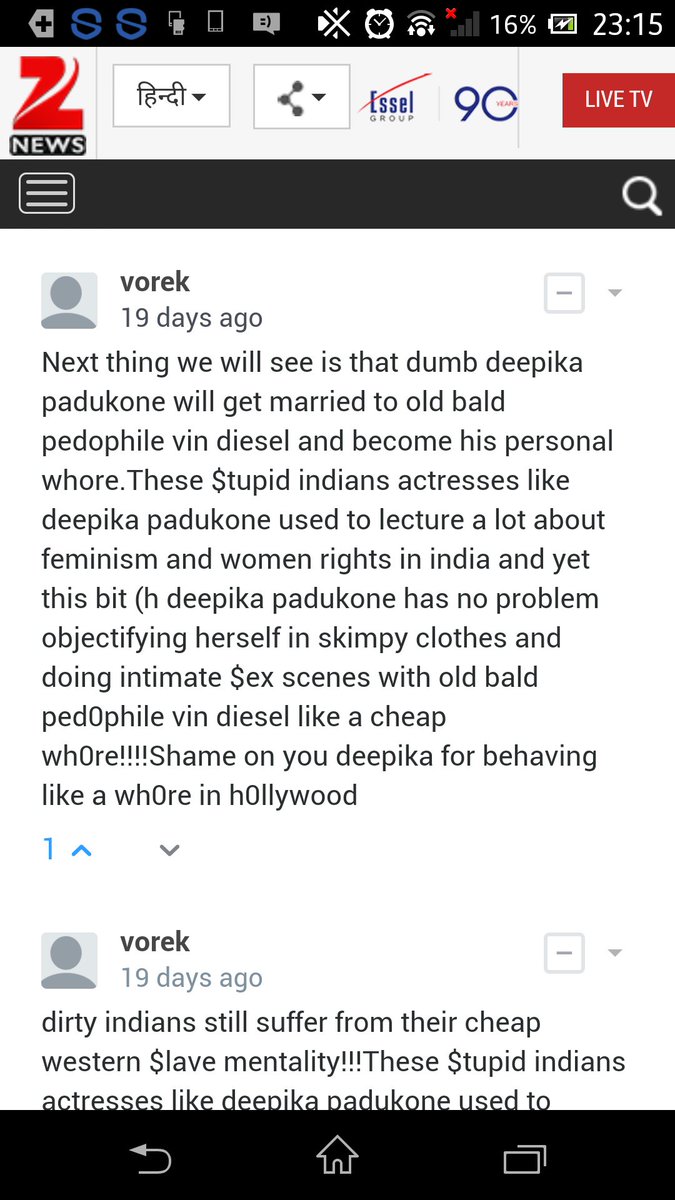Upvote the first vorek comment
Image resolution: width=675 pixels, height=1200 pixels.
pos(82,850)
